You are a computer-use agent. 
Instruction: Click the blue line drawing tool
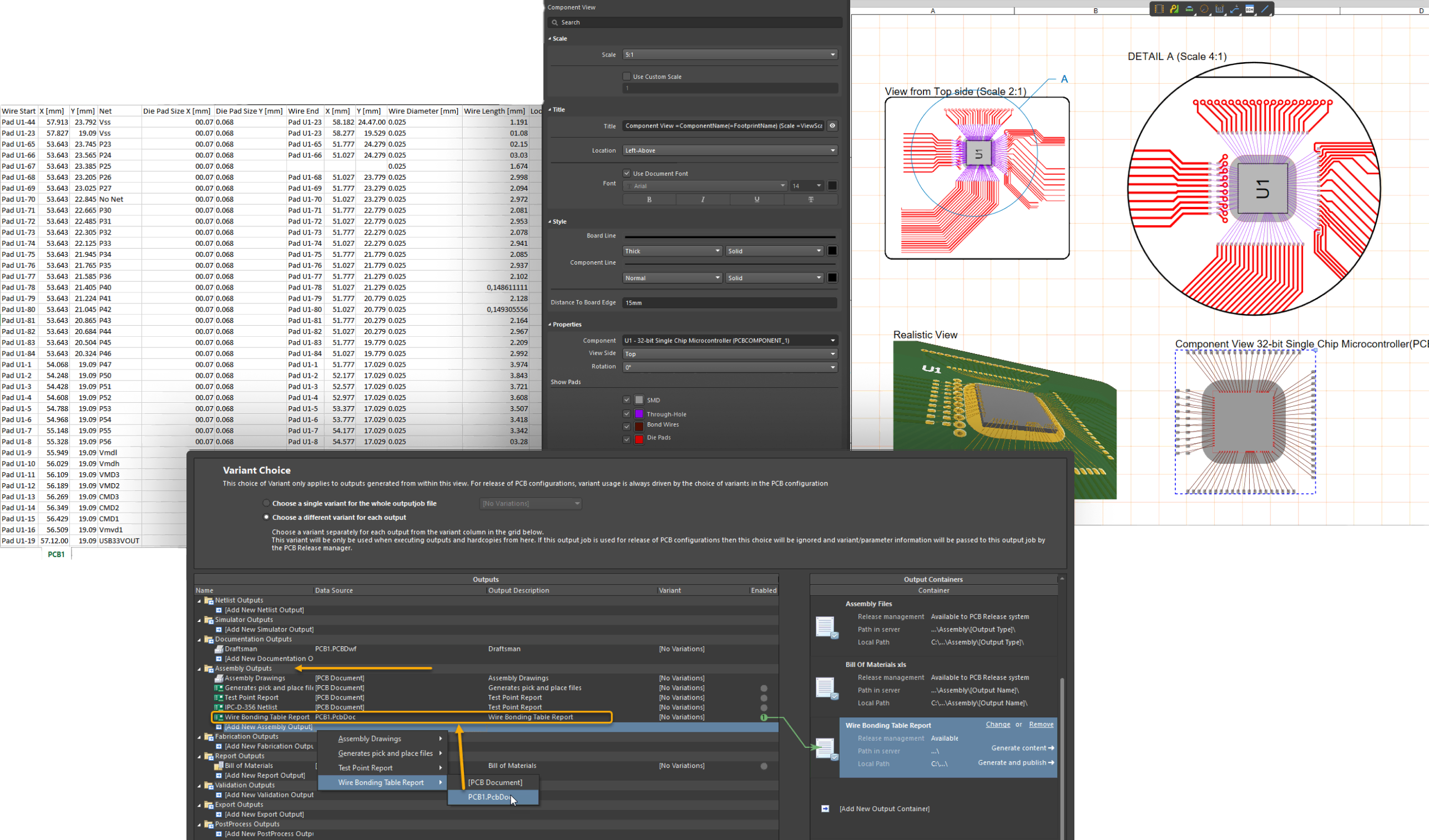1265,9
